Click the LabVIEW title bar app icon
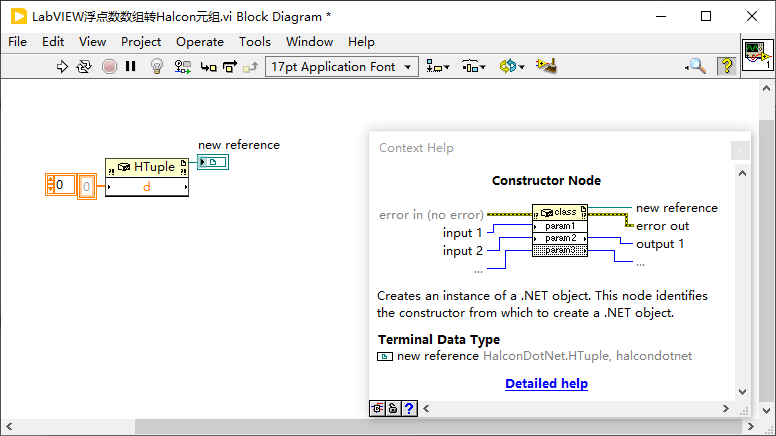Viewport: 776px width, 436px height. click(19, 16)
